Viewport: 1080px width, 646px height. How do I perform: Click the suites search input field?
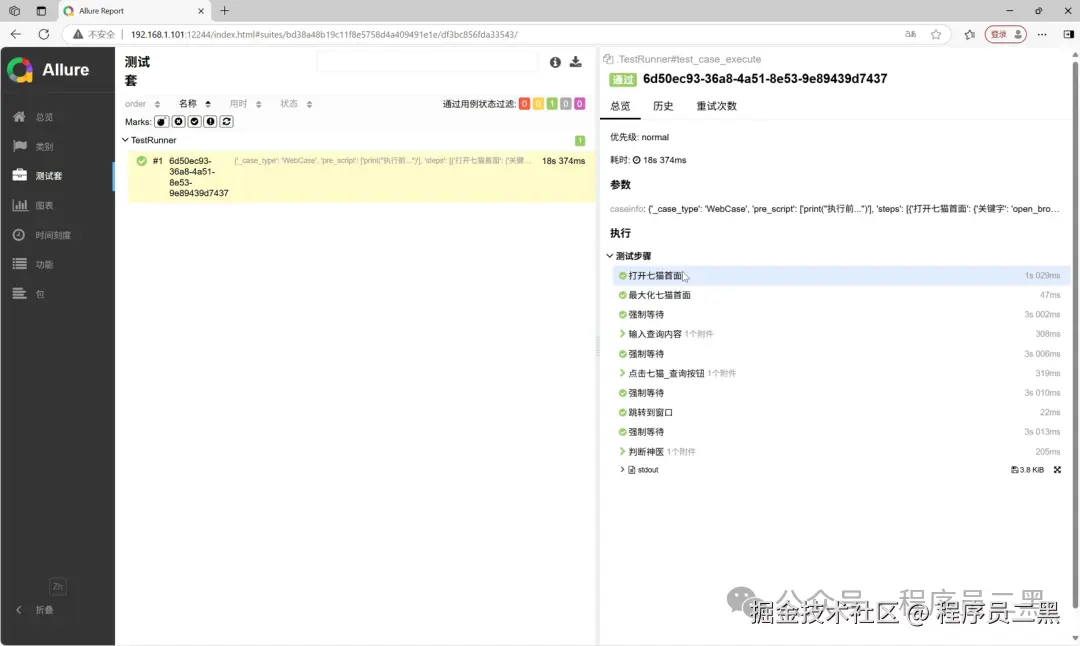click(427, 61)
